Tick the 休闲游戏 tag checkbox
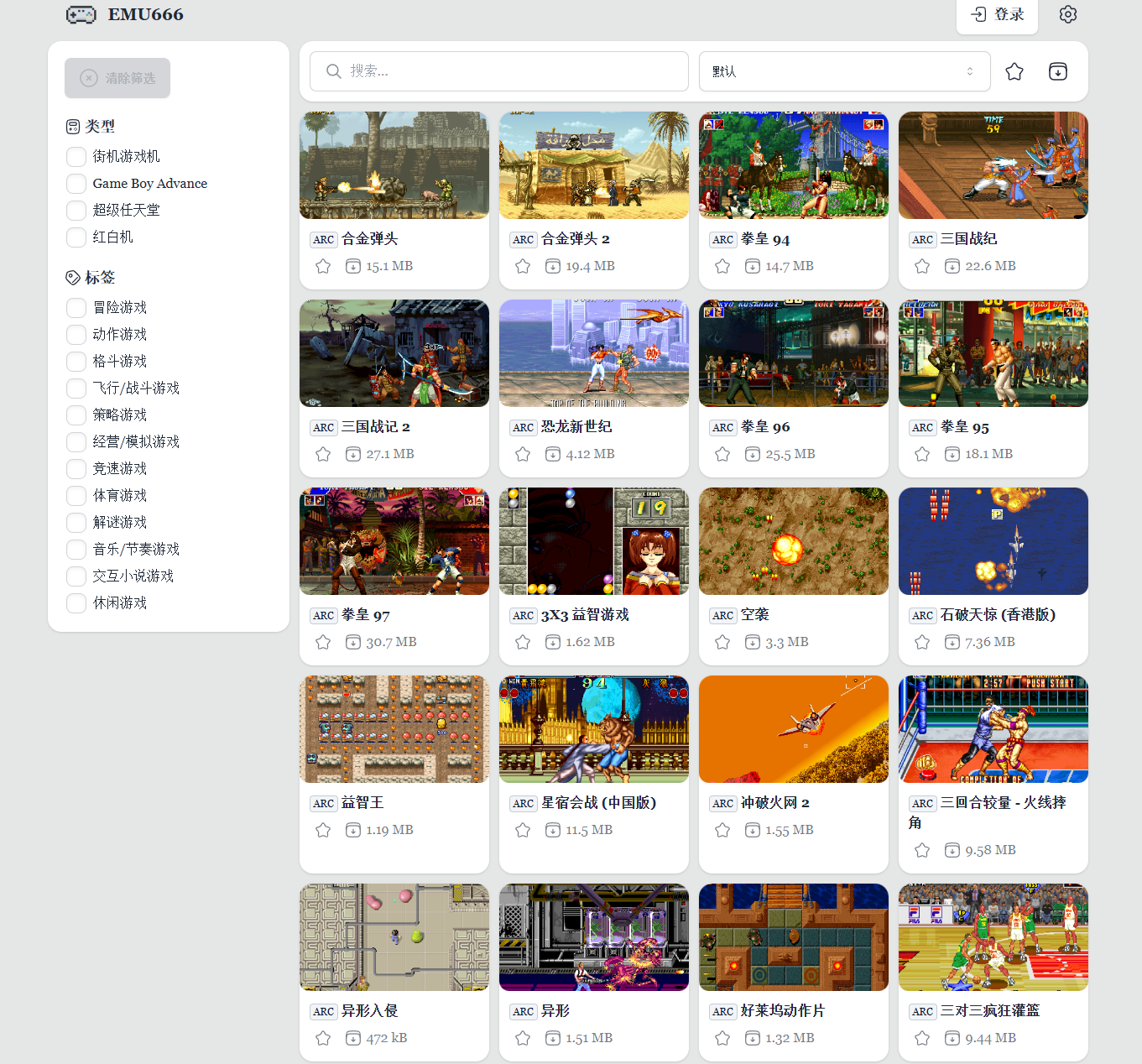Image resolution: width=1142 pixels, height=1064 pixels. (x=76, y=603)
